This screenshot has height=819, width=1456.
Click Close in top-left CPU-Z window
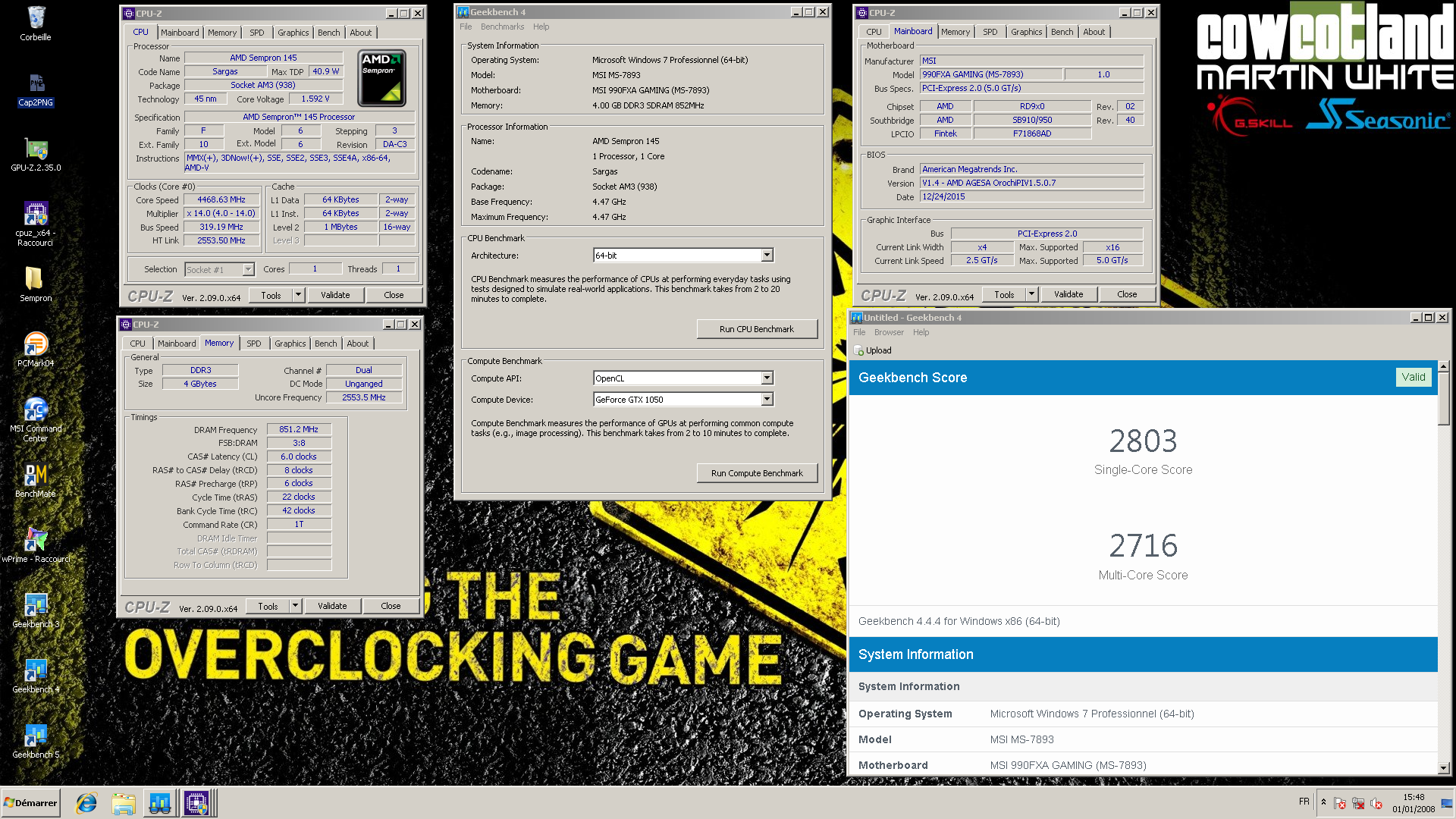click(394, 295)
